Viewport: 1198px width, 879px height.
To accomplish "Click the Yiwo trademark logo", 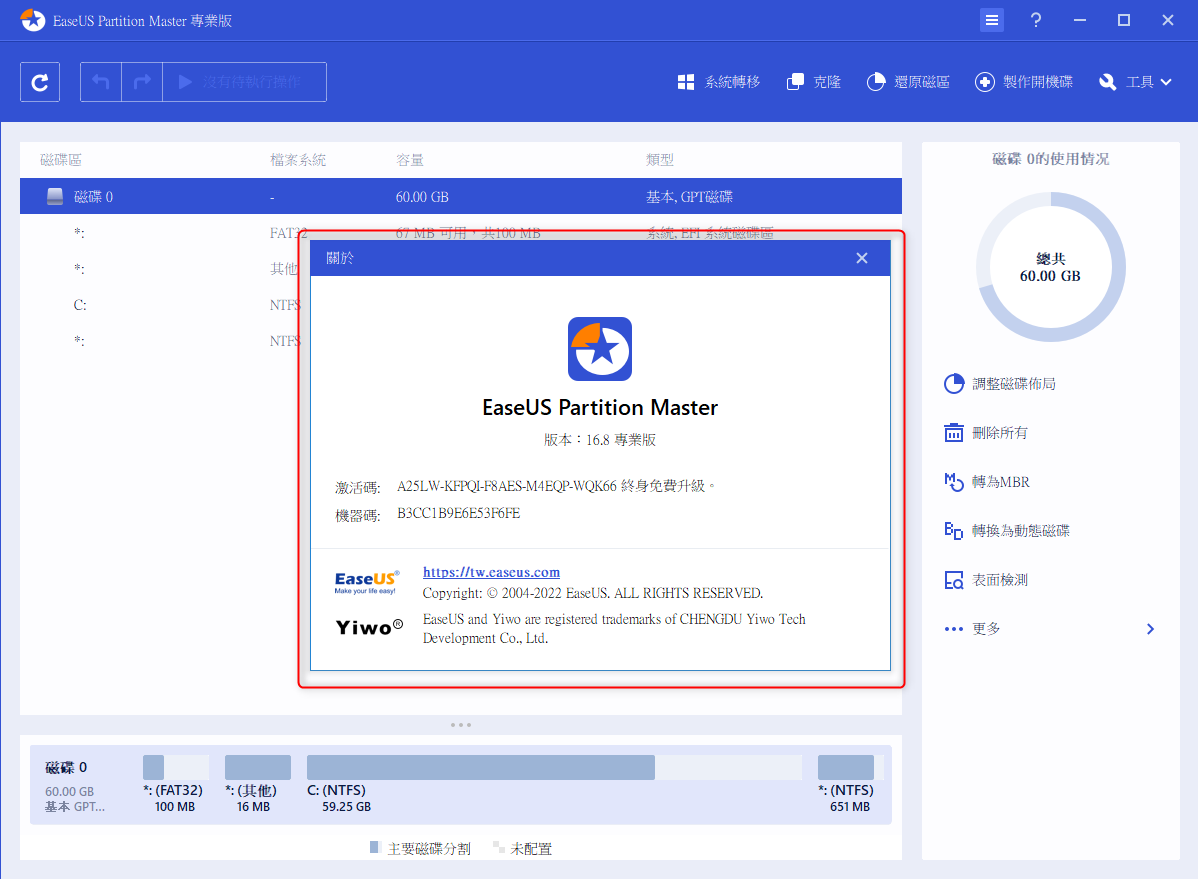I will tap(369, 628).
